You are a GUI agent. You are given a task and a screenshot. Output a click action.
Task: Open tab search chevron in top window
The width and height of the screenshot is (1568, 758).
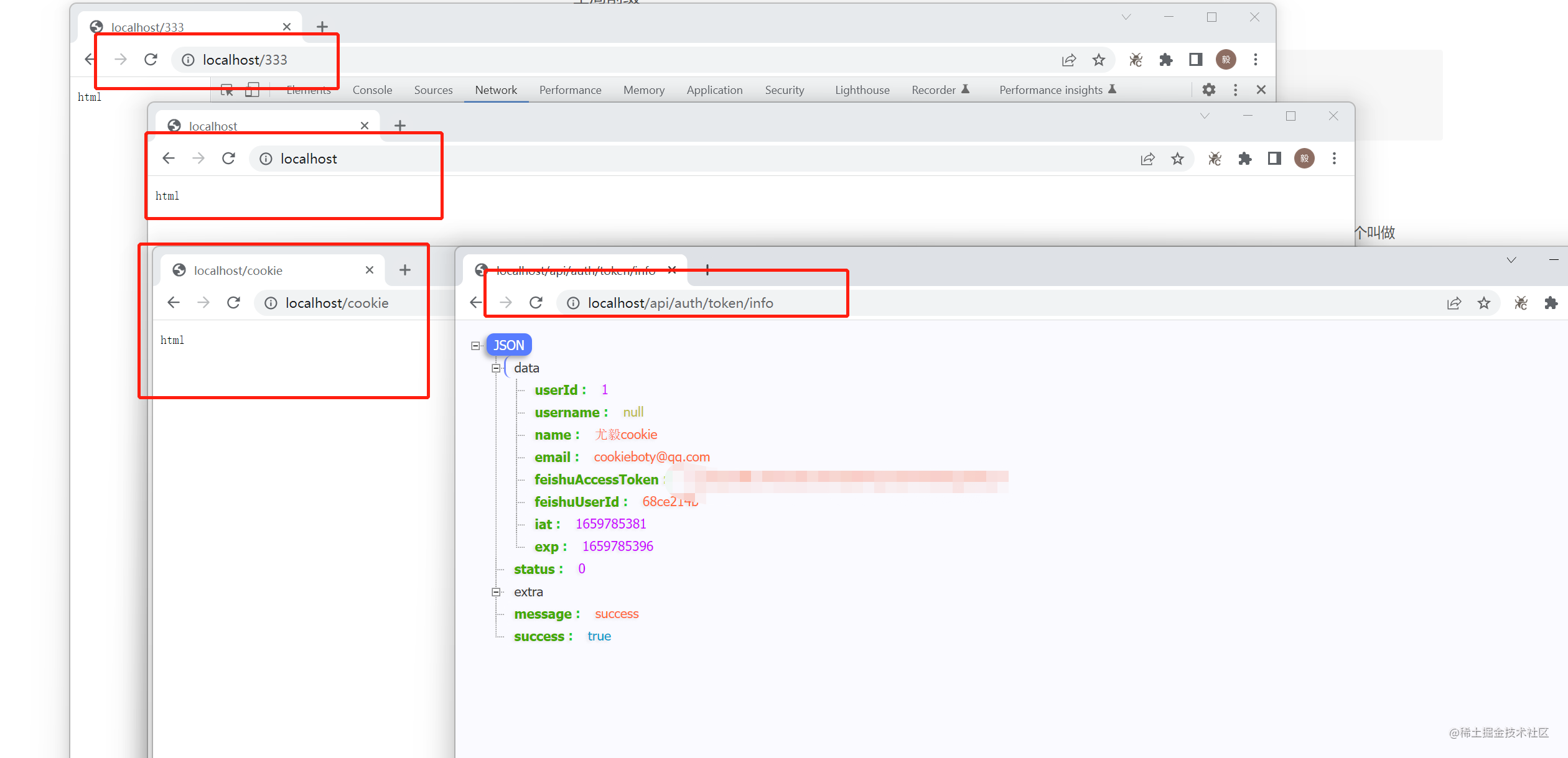pyautogui.click(x=1126, y=17)
